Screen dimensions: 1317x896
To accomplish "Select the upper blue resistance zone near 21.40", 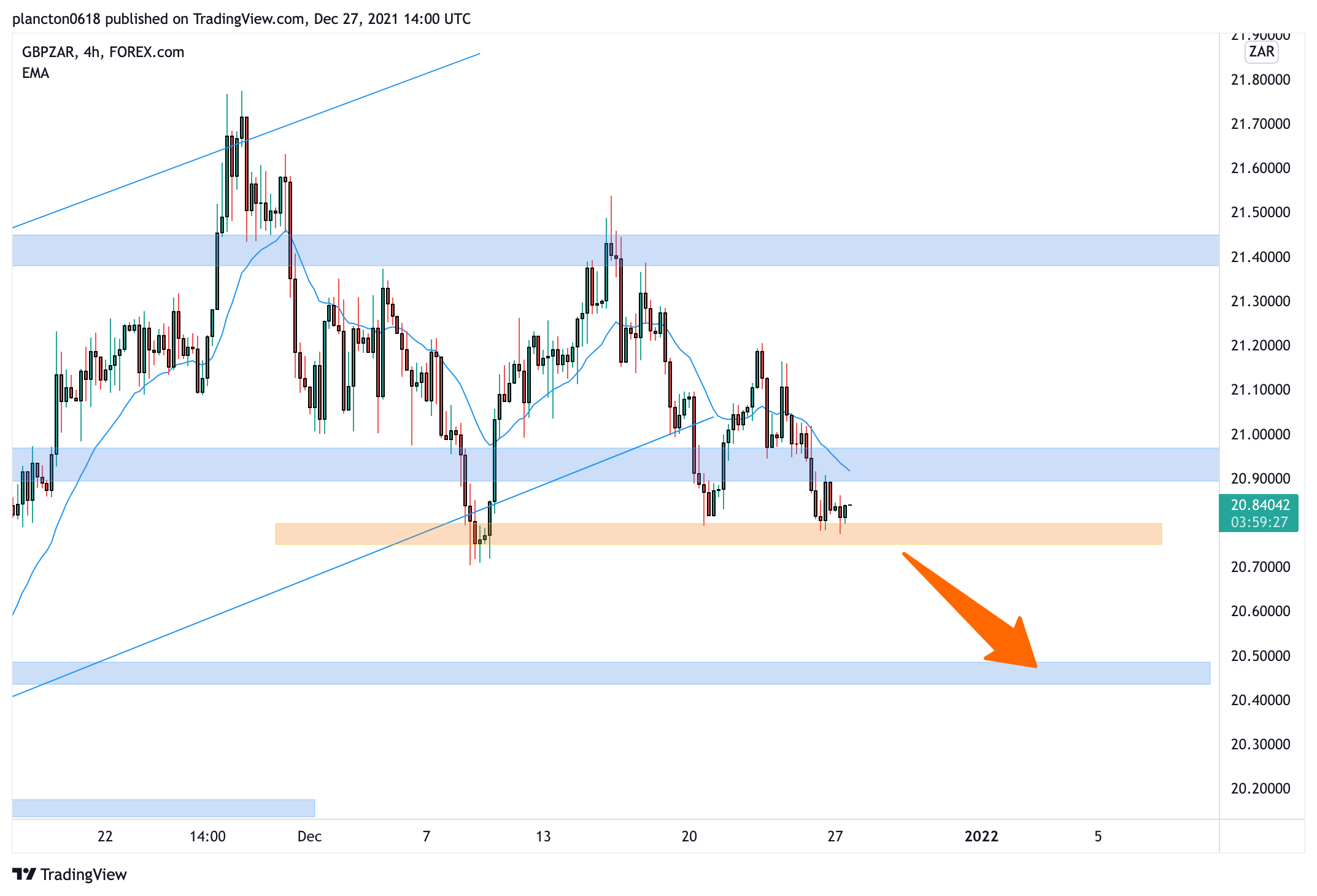I will click(x=616, y=250).
